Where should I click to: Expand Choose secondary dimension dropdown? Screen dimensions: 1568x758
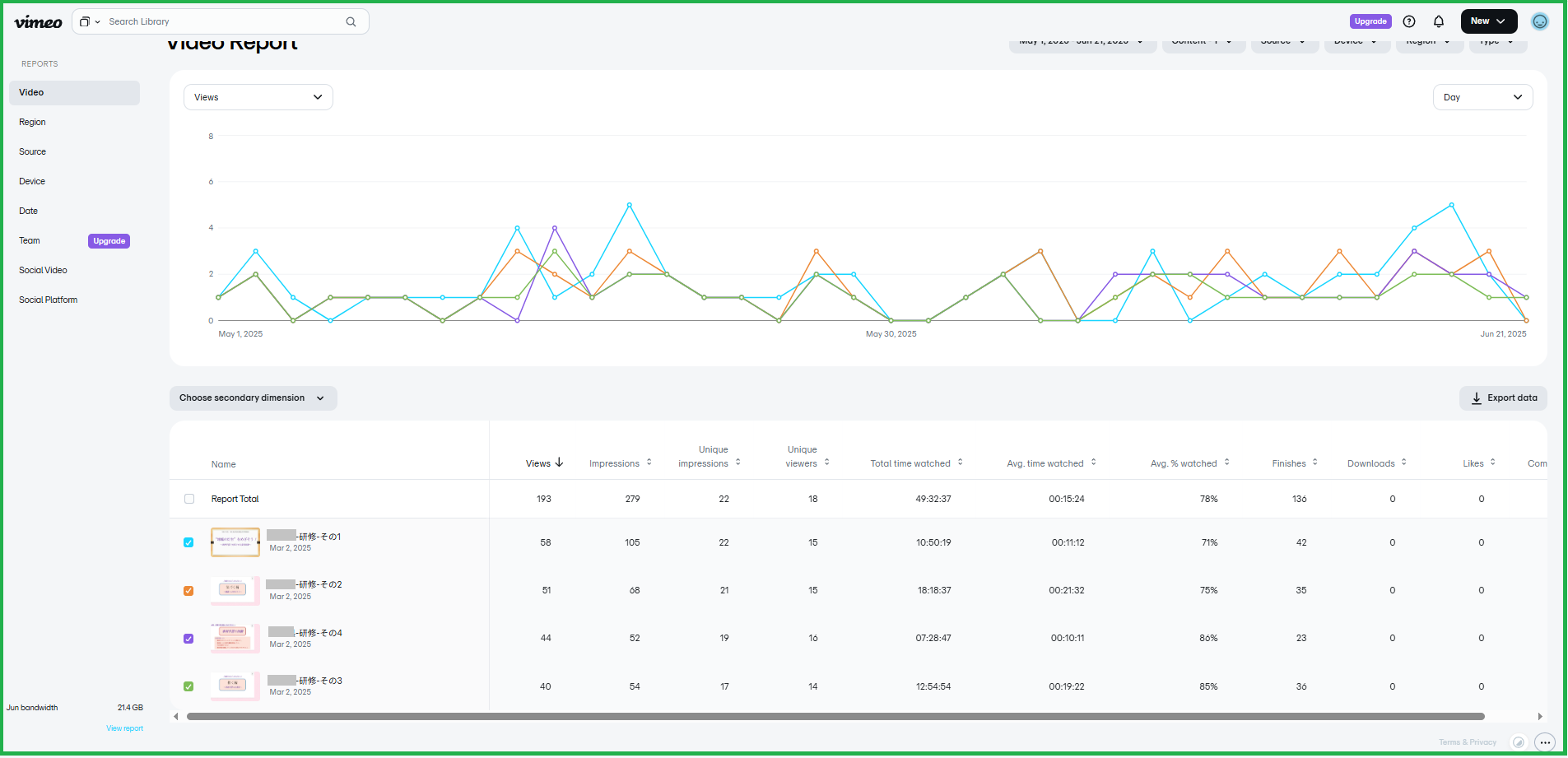(x=254, y=398)
